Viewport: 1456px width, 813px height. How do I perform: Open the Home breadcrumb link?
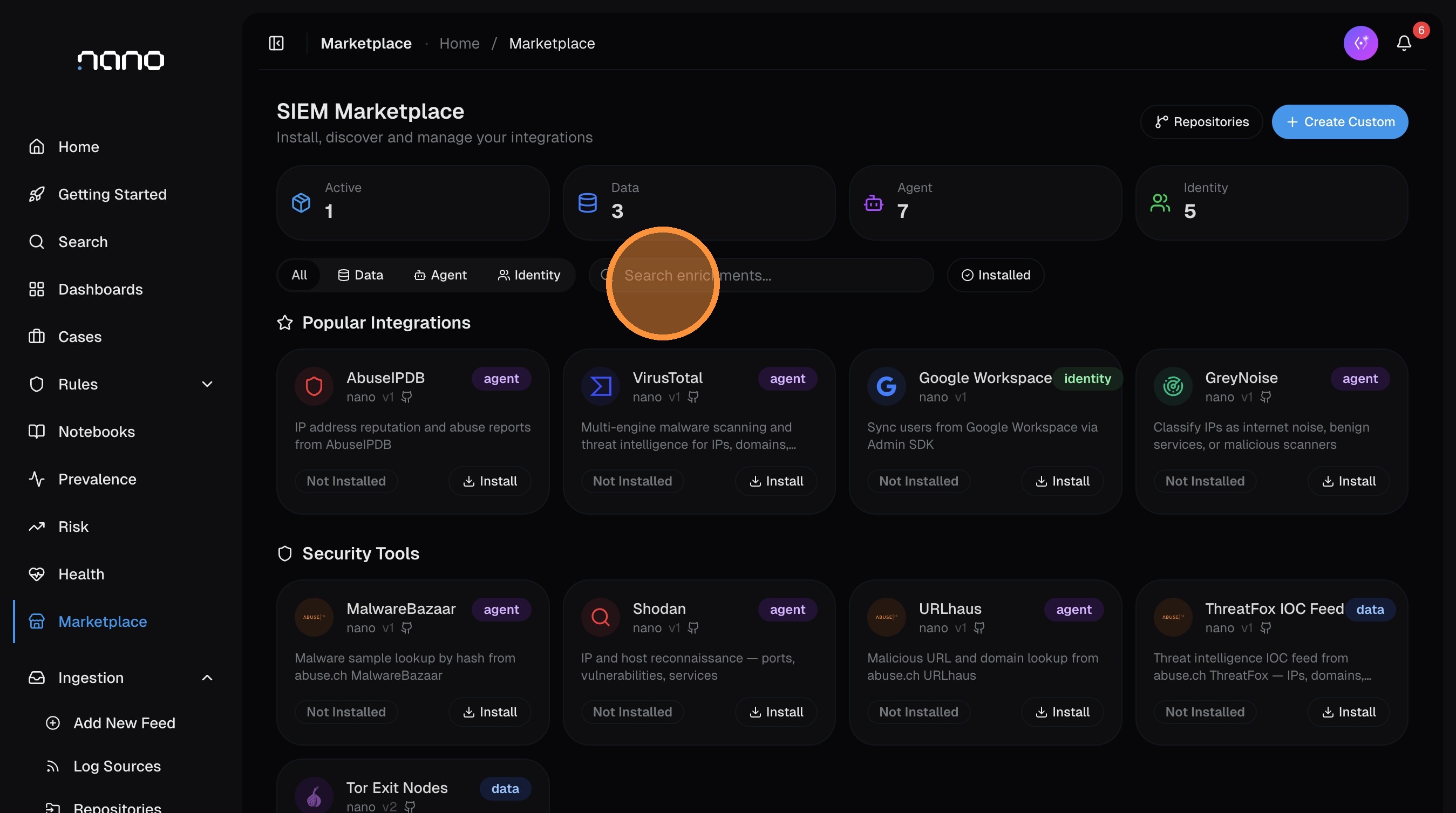(459, 43)
